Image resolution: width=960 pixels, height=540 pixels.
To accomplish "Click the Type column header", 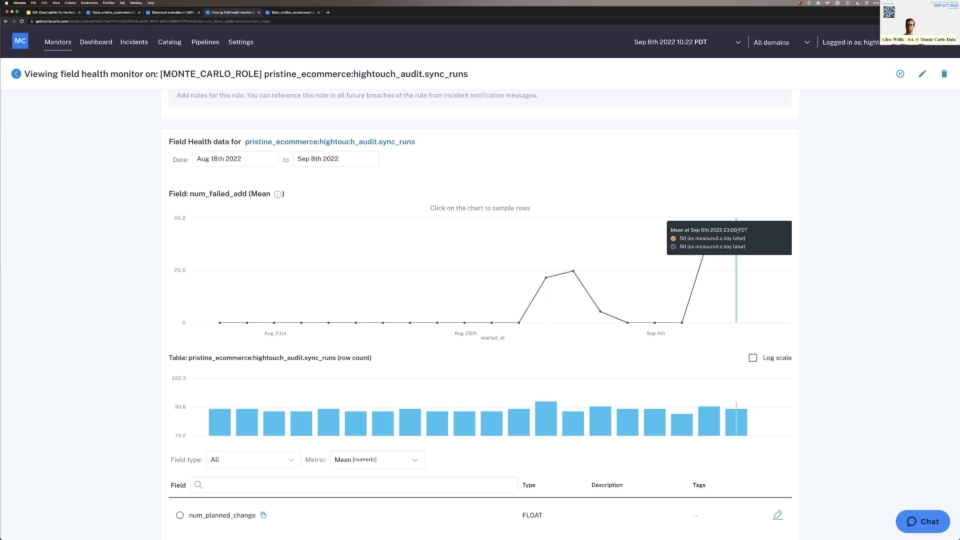I will coord(529,485).
